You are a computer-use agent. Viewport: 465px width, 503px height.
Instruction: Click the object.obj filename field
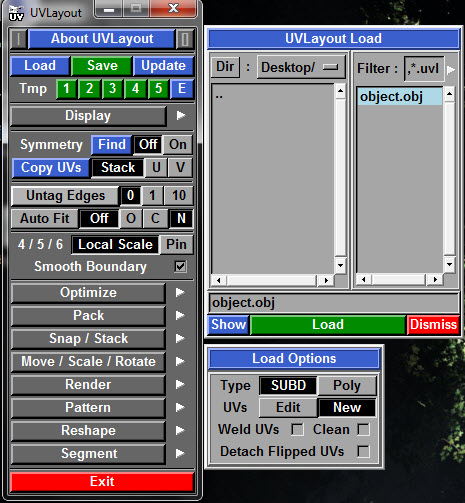(333, 303)
